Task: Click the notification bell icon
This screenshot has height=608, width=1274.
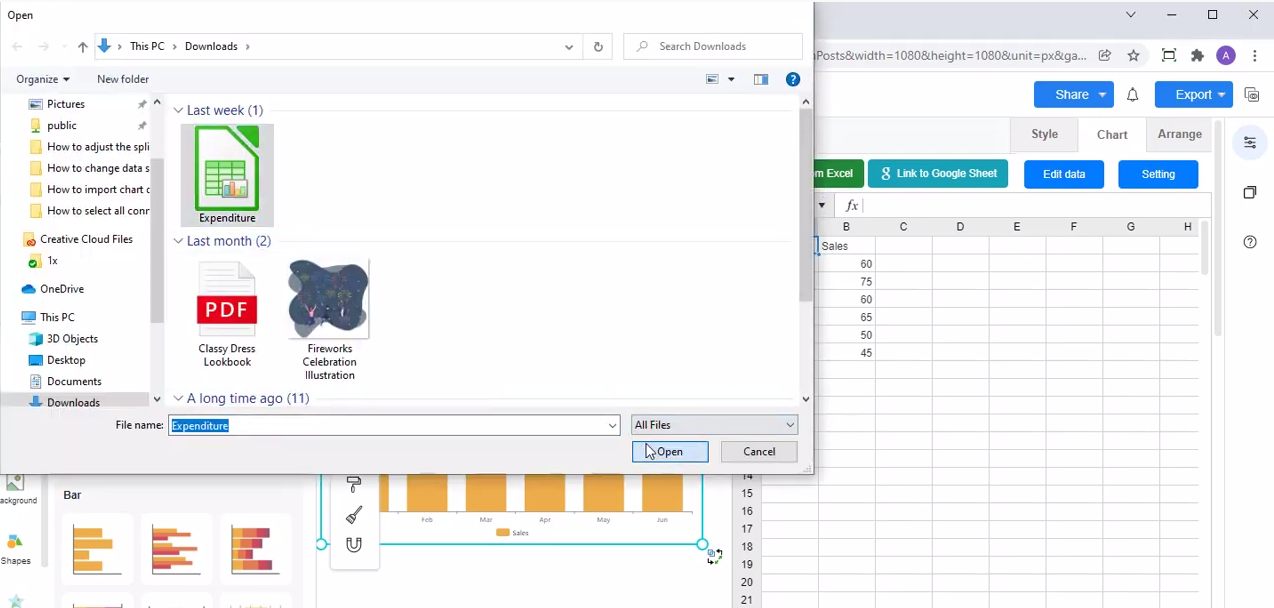Action: [1132, 95]
